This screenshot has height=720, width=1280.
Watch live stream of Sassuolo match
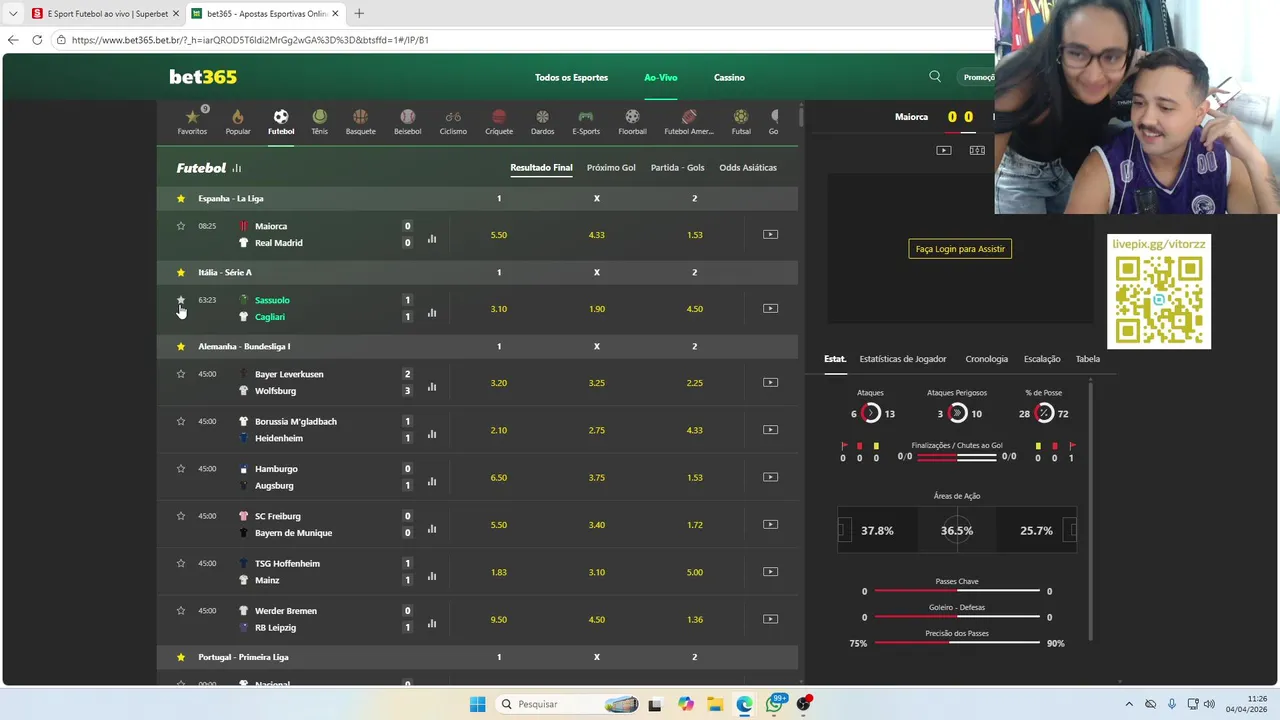tap(770, 309)
